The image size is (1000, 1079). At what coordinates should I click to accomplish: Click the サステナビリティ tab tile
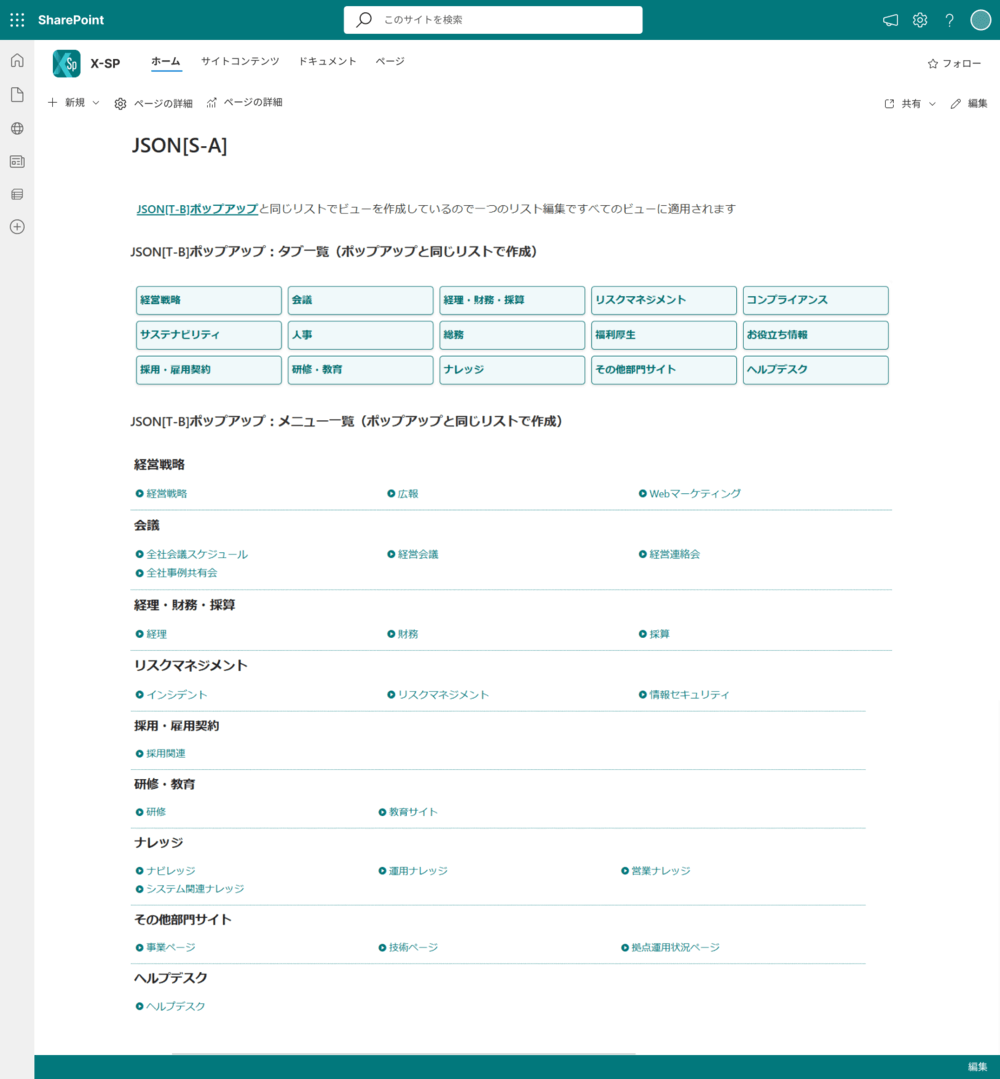tap(209, 335)
